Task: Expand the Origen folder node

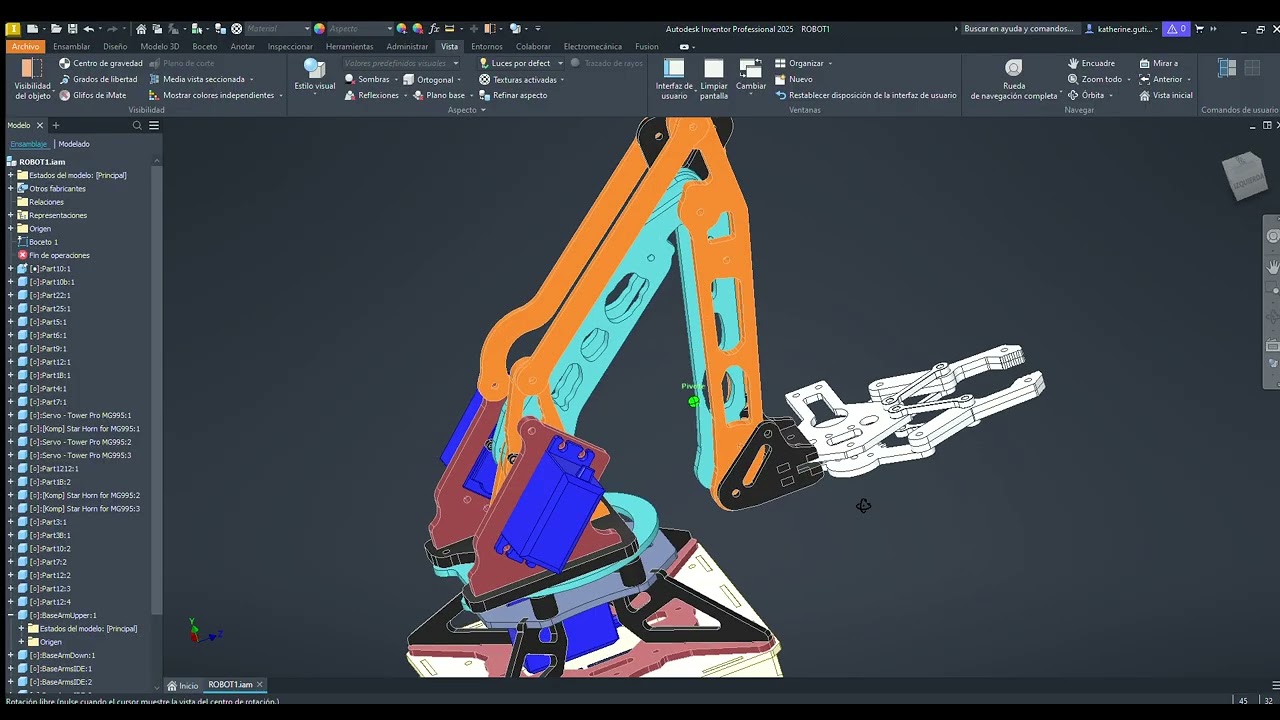Action: 11,228
